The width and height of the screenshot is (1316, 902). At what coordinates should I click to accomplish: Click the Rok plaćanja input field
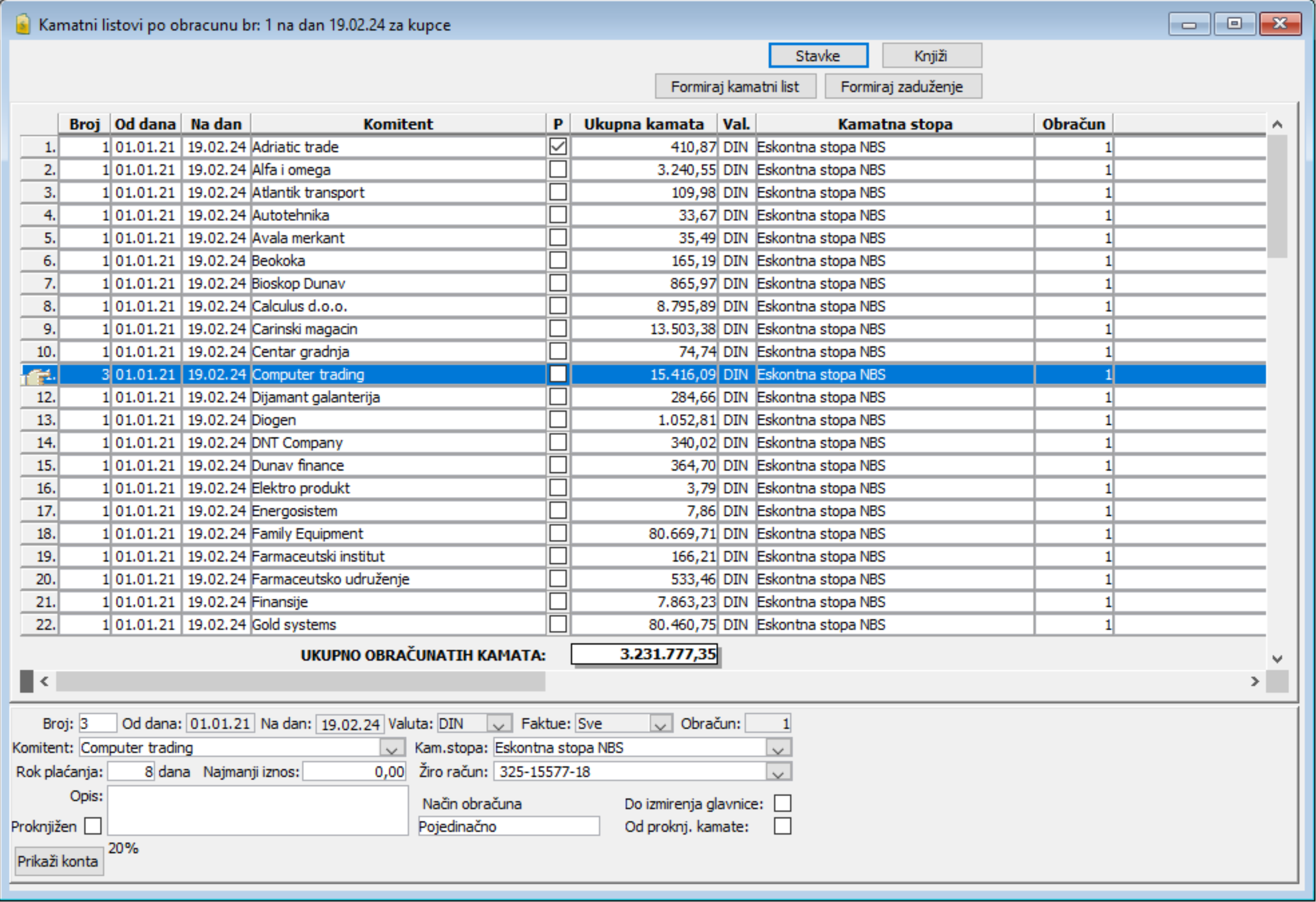click(132, 771)
